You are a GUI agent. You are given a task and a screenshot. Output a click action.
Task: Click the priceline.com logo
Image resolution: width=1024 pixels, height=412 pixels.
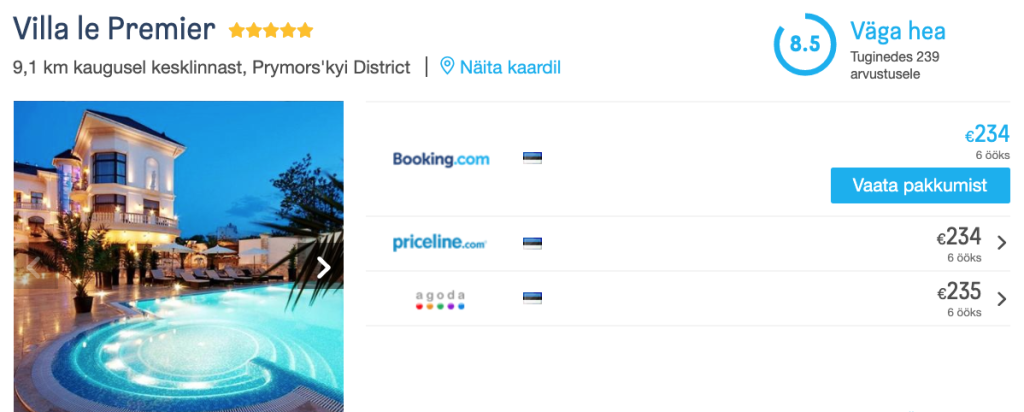tap(440, 242)
